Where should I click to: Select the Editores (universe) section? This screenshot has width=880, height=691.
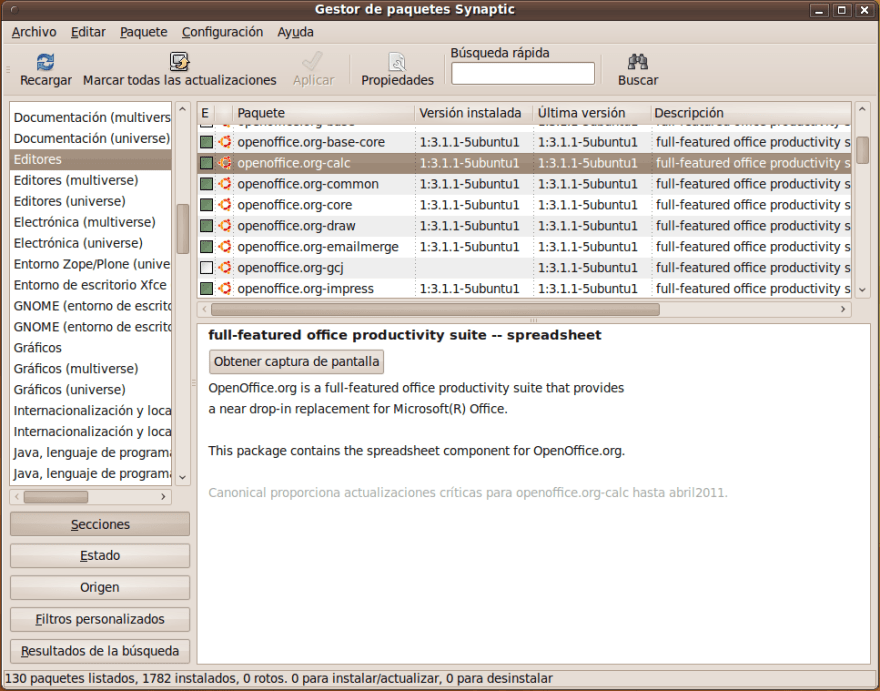90,201
